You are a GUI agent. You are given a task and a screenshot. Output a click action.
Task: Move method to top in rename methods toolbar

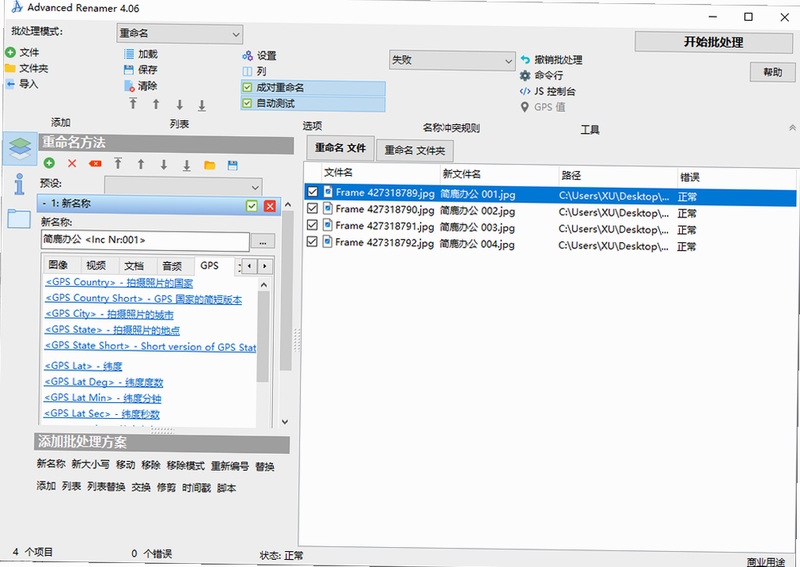[x=118, y=163]
